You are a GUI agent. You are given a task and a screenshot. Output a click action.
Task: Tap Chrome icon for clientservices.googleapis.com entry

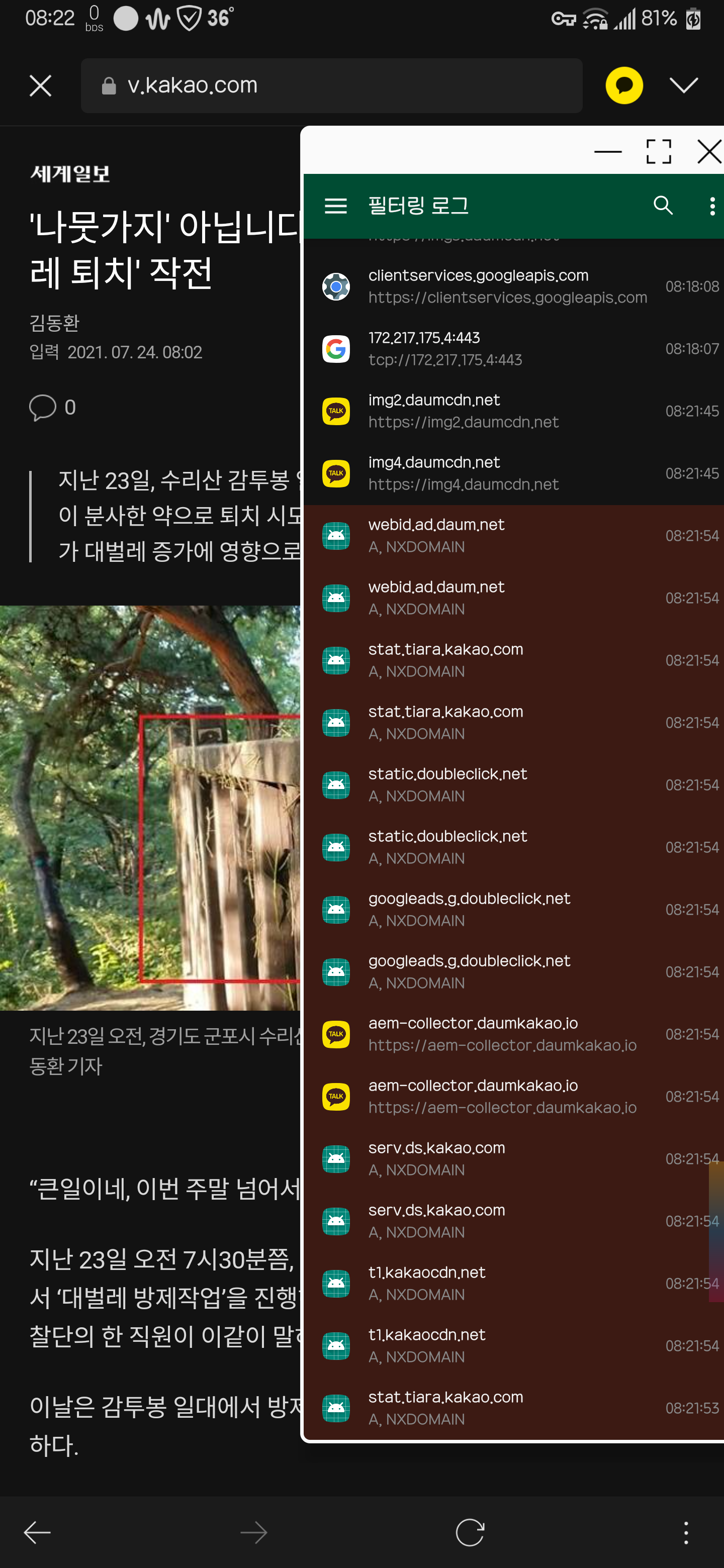(x=335, y=286)
